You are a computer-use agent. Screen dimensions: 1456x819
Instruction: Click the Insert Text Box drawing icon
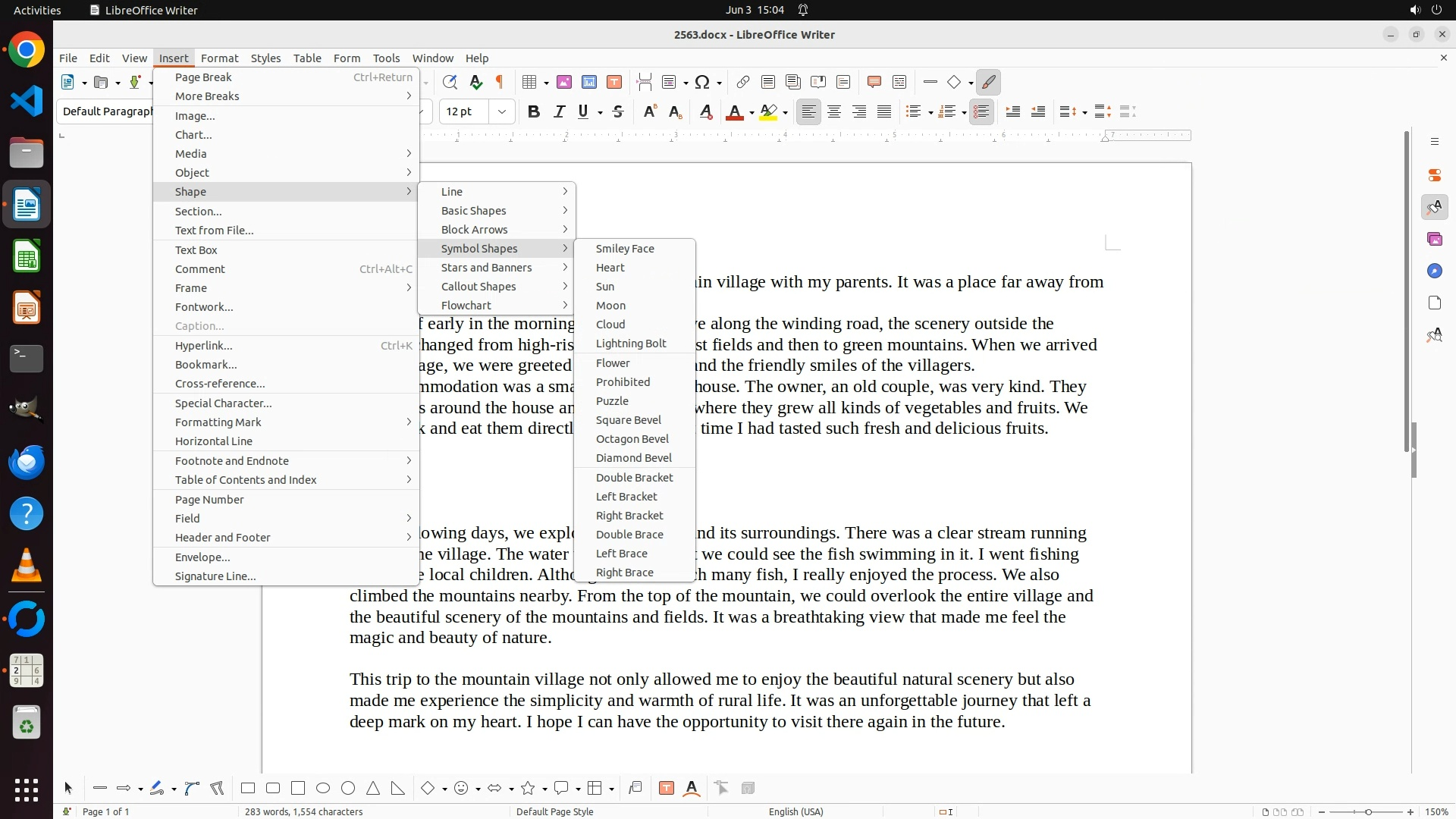coord(667,789)
